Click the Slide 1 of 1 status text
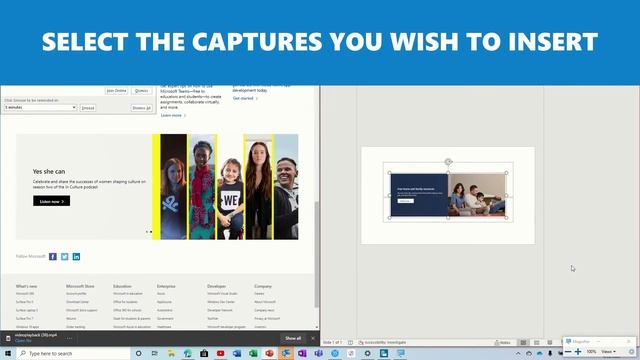 [332, 342]
